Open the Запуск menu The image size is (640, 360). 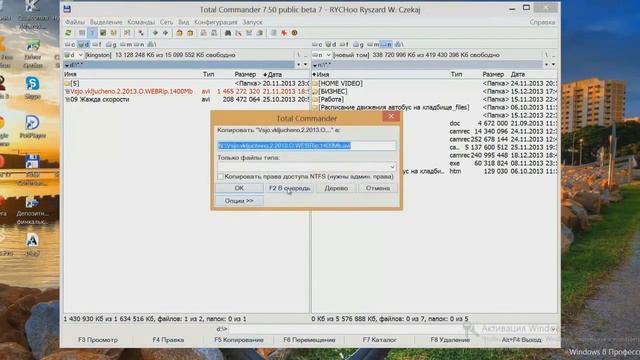pos(252,22)
